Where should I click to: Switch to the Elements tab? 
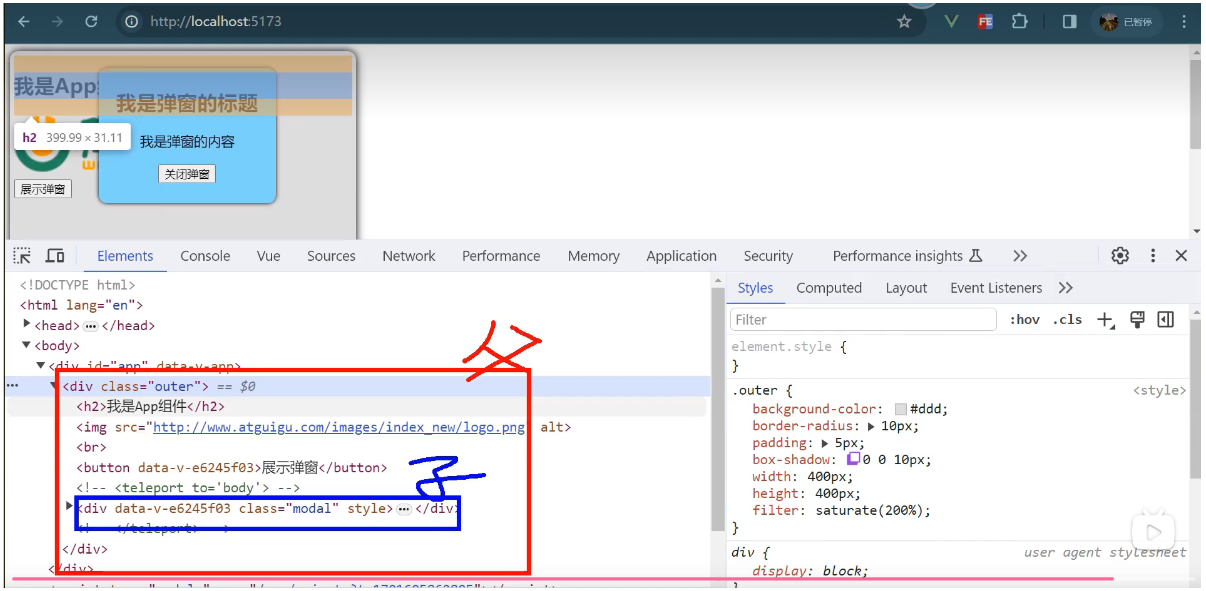(125, 256)
